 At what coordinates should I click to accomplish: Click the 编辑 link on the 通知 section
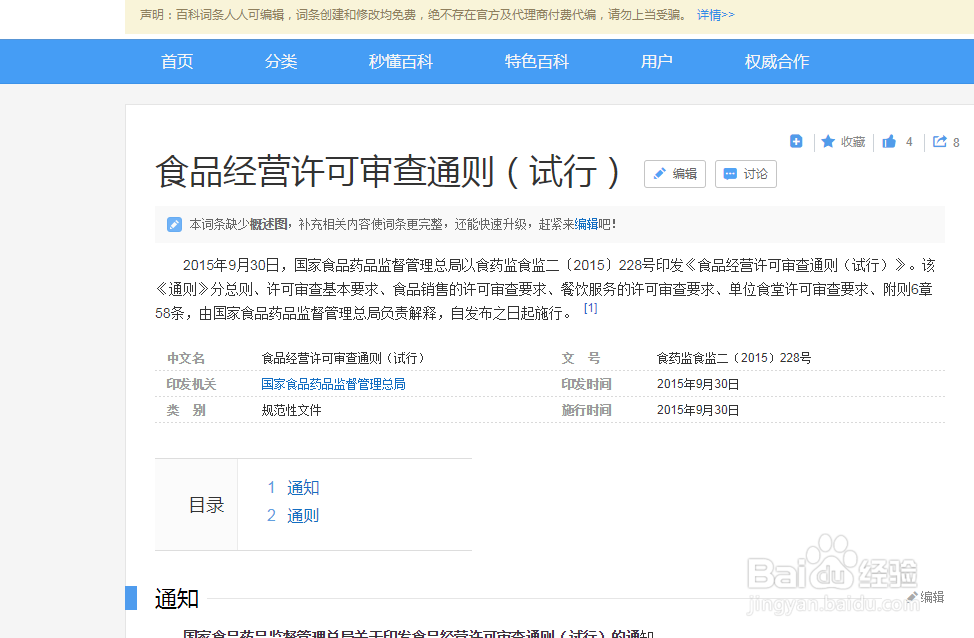tap(932, 597)
